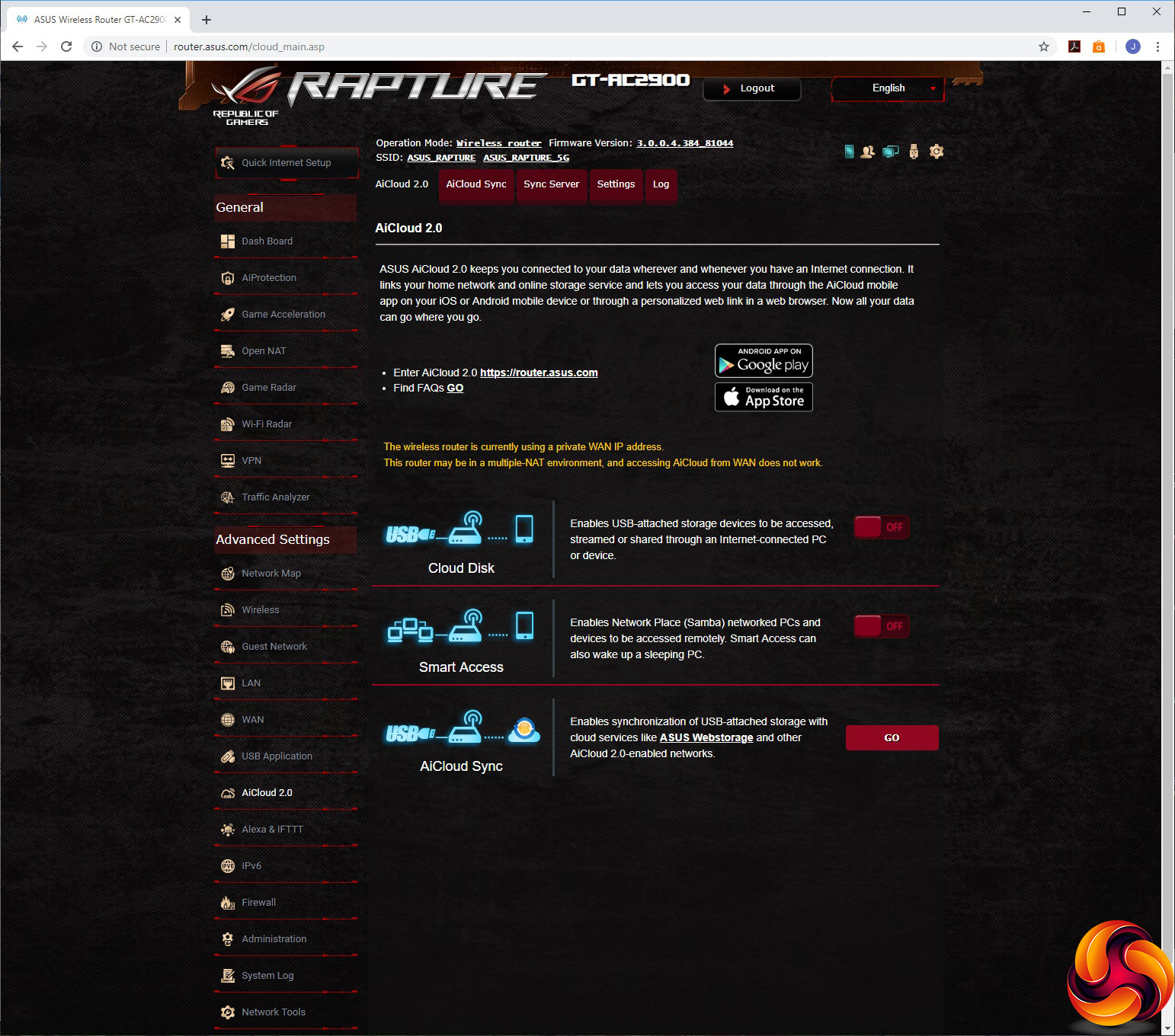Viewport: 1175px width, 1036px height.
Task: Open the firmware version 3.0.0.4.384_81044 link
Action: (685, 143)
